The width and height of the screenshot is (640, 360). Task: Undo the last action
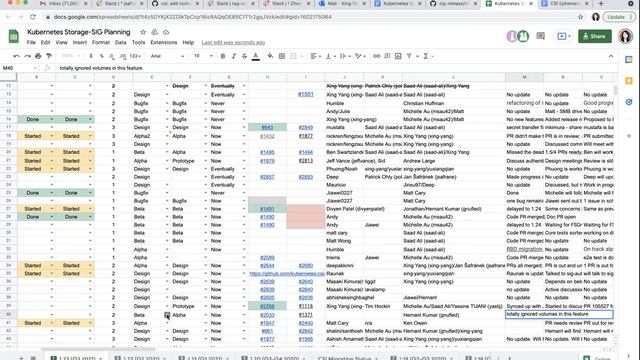16,56
